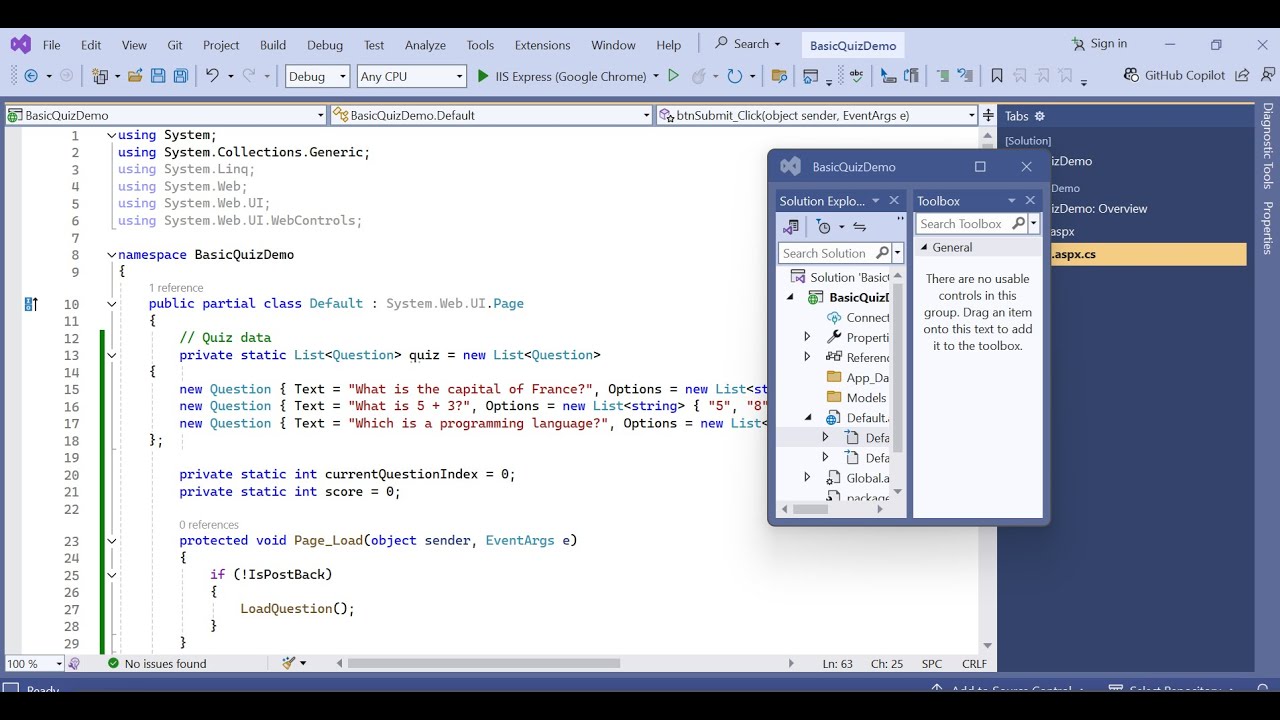
Task: Click the Restart circular arrow icon
Action: 735,76
